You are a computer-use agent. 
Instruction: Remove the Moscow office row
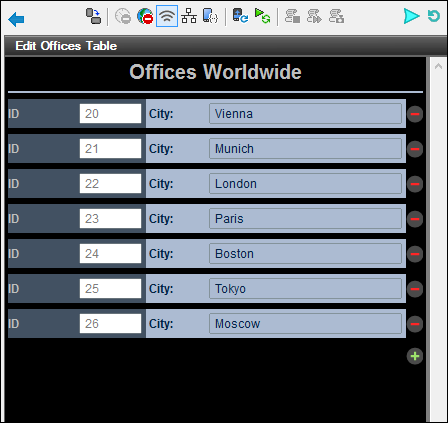click(x=415, y=324)
